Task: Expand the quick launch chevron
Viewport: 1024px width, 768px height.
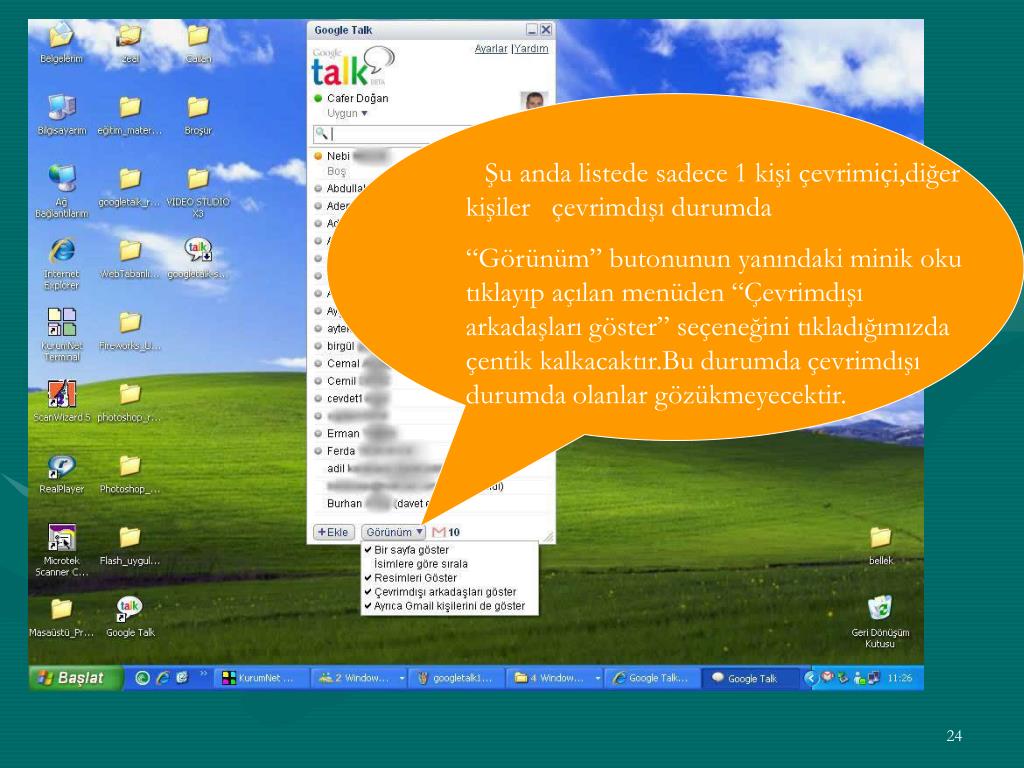Action: click(x=203, y=673)
